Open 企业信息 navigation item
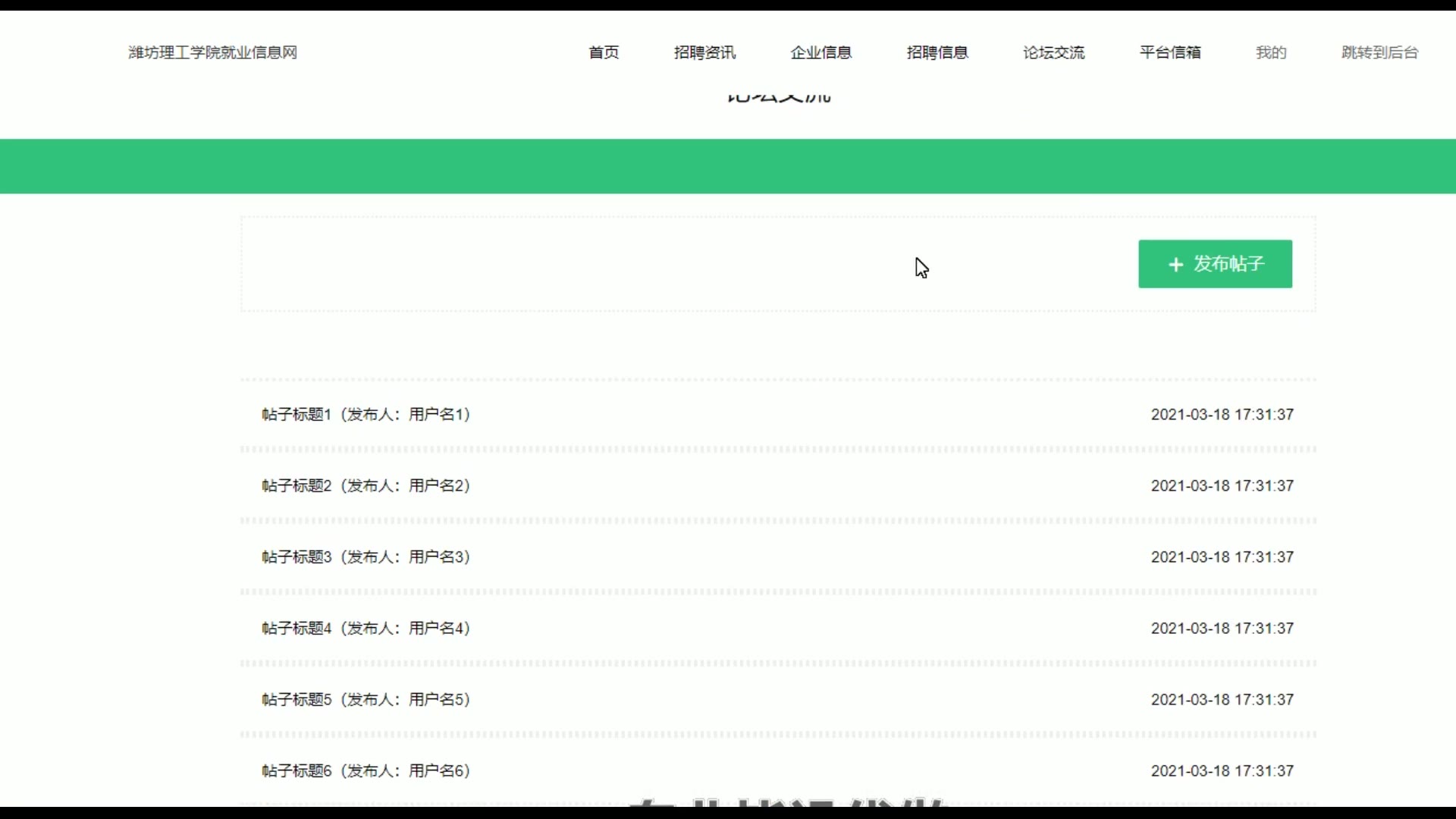 pos(821,52)
